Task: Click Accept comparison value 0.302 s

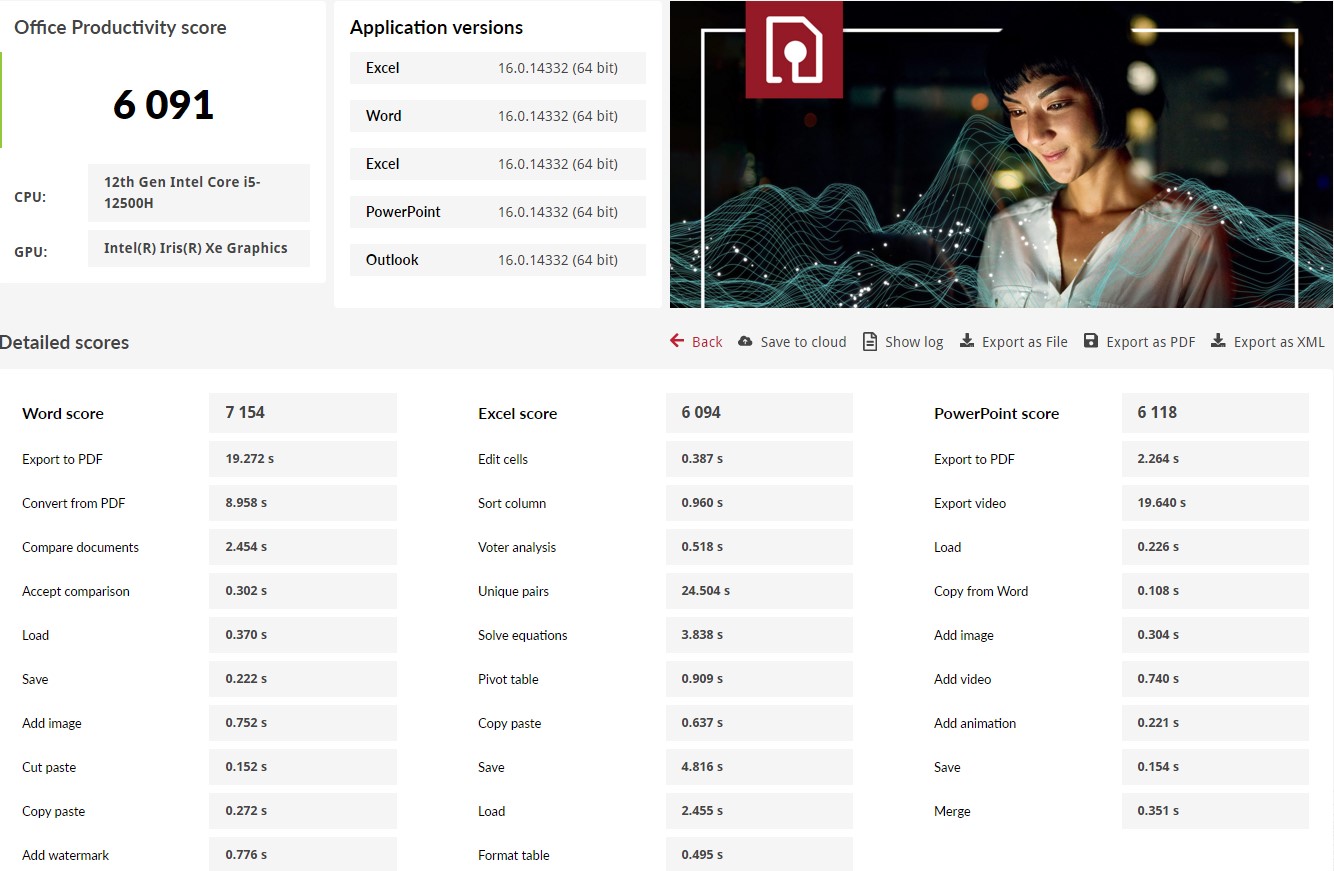Action: pos(303,591)
